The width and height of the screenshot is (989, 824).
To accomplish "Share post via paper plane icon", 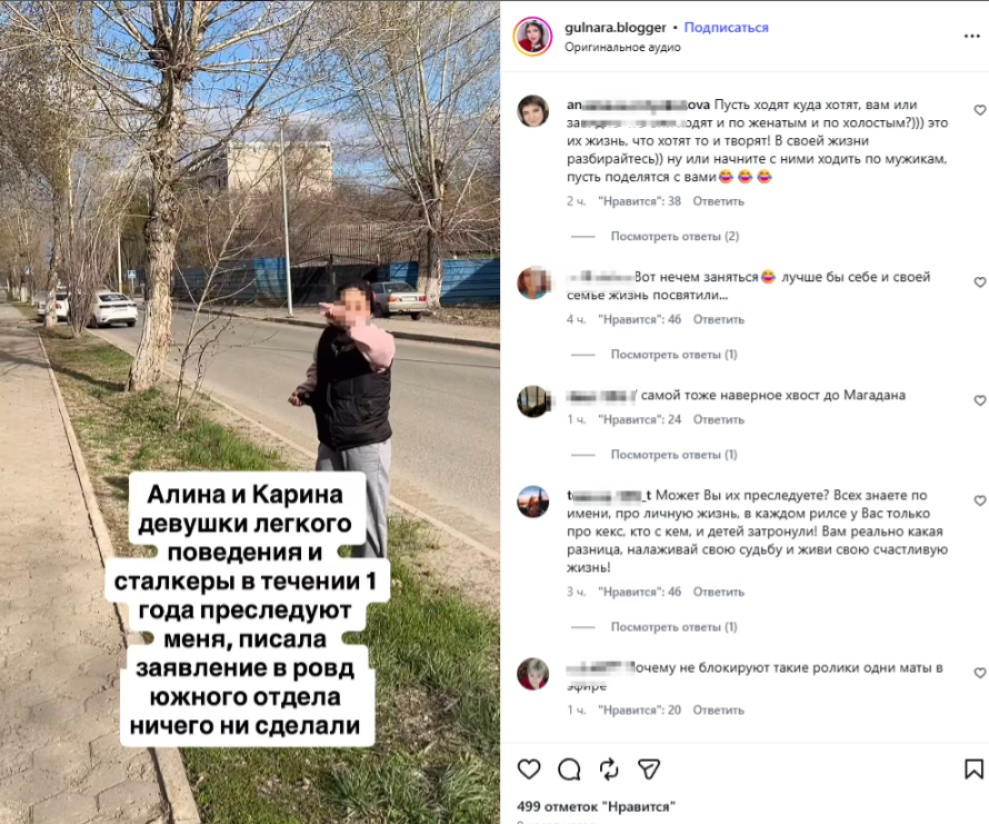I will tap(649, 769).
